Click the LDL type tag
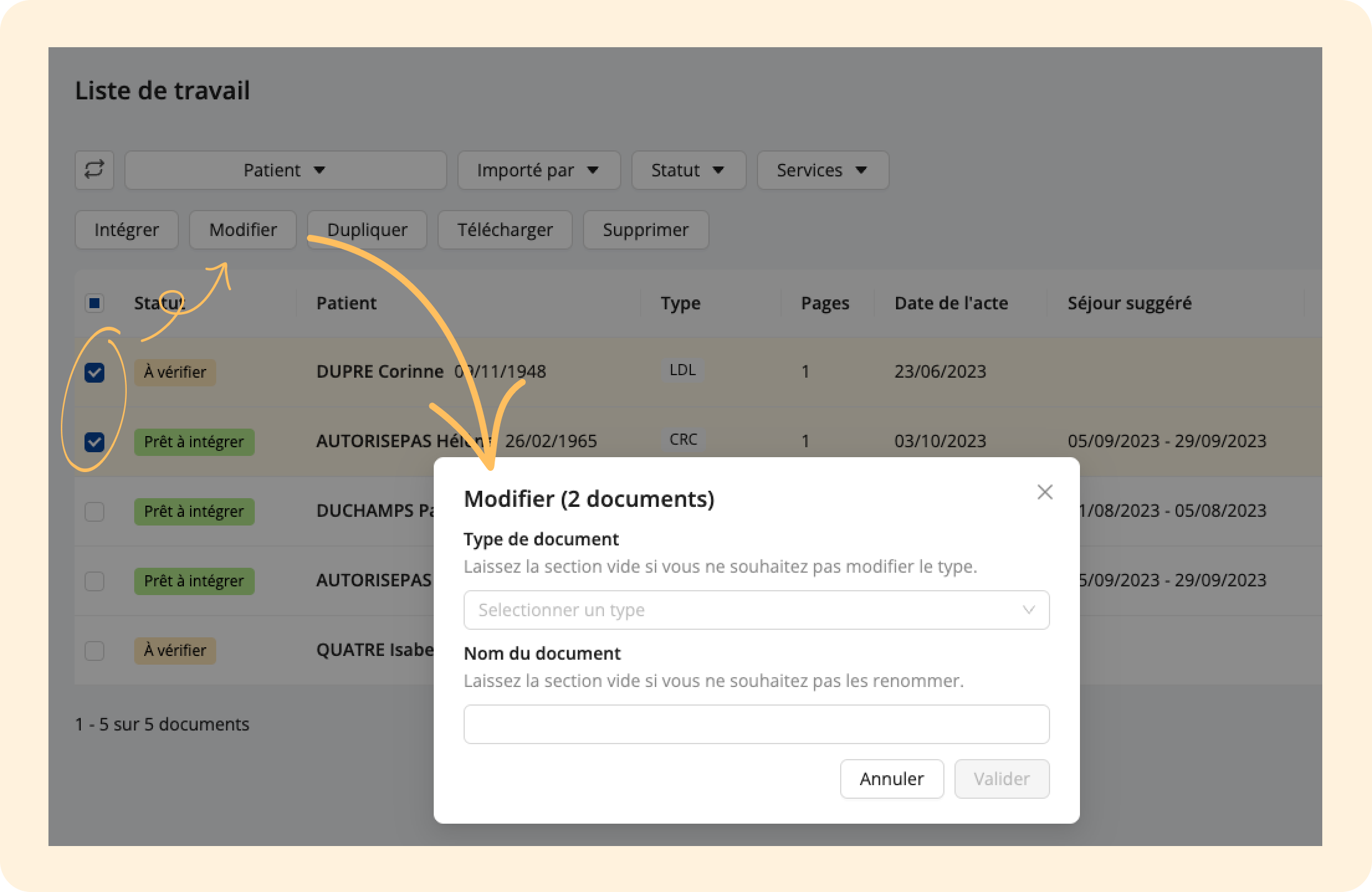 pos(682,370)
